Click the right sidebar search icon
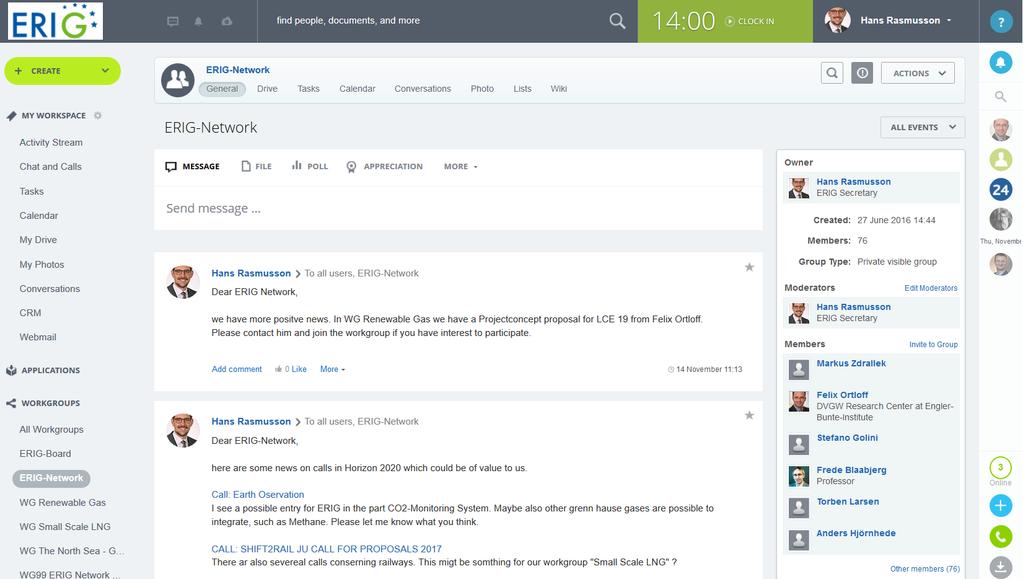This screenshot has height=579, width=1023. point(1000,97)
